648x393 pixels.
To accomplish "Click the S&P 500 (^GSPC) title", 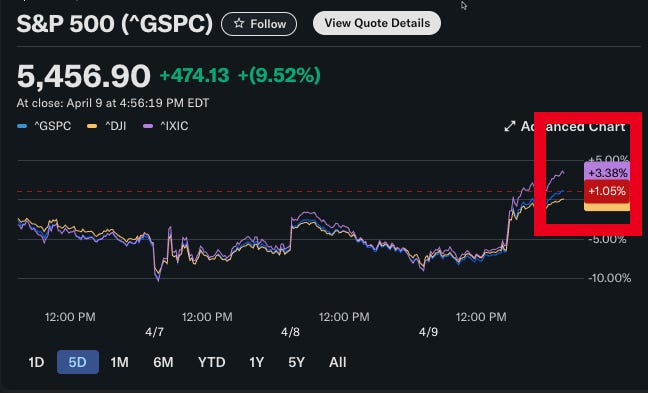I will tap(114, 24).
